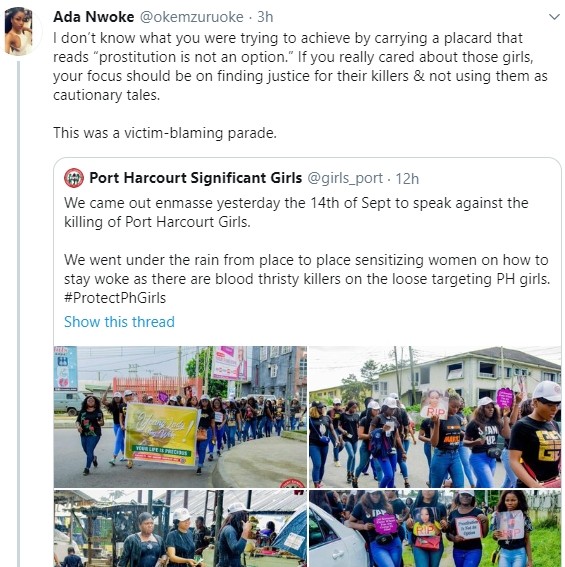Open photo of women at market stalls
The image size is (565, 567).
click(180, 528)
